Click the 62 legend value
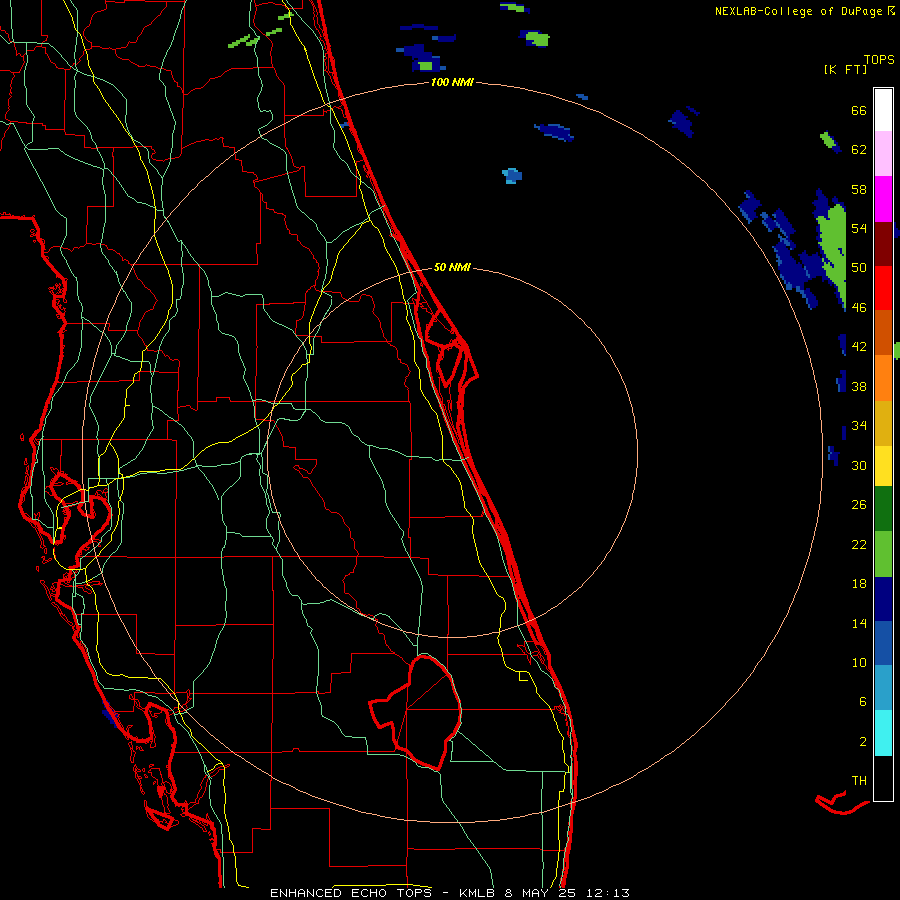Screen dimensions: 900x900 pyautogui.click(x=859, y=150)
